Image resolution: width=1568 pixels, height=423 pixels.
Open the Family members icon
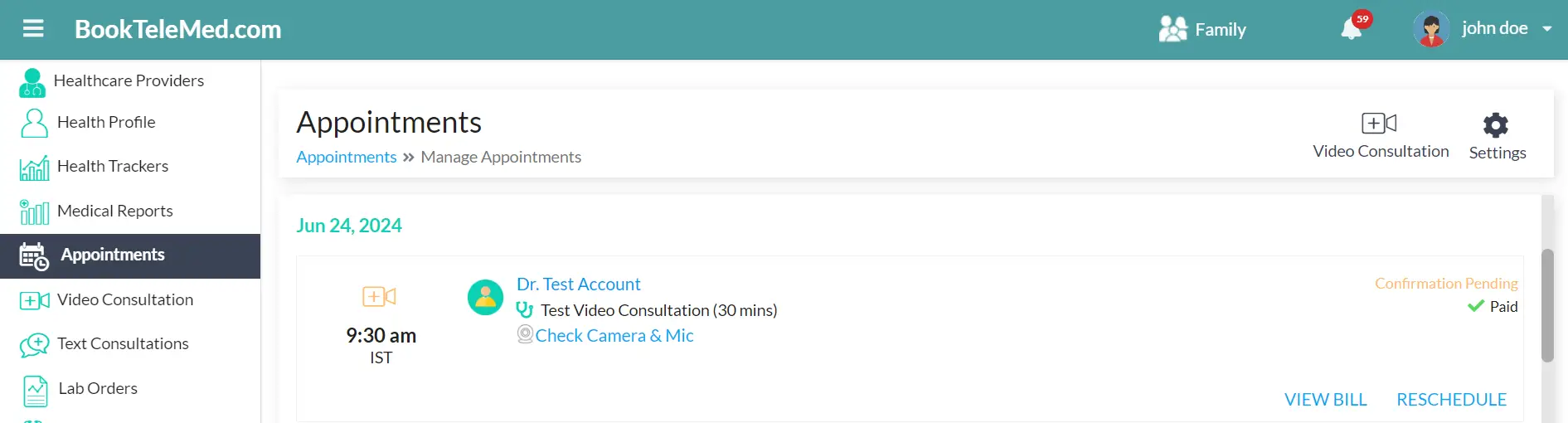(x=1172, y=30)
